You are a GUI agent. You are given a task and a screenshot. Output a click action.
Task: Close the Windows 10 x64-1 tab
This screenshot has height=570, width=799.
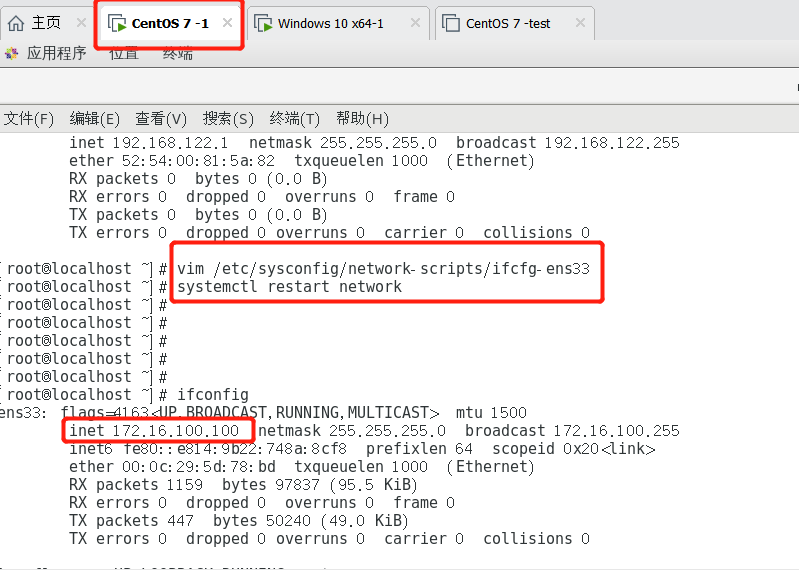415,22
